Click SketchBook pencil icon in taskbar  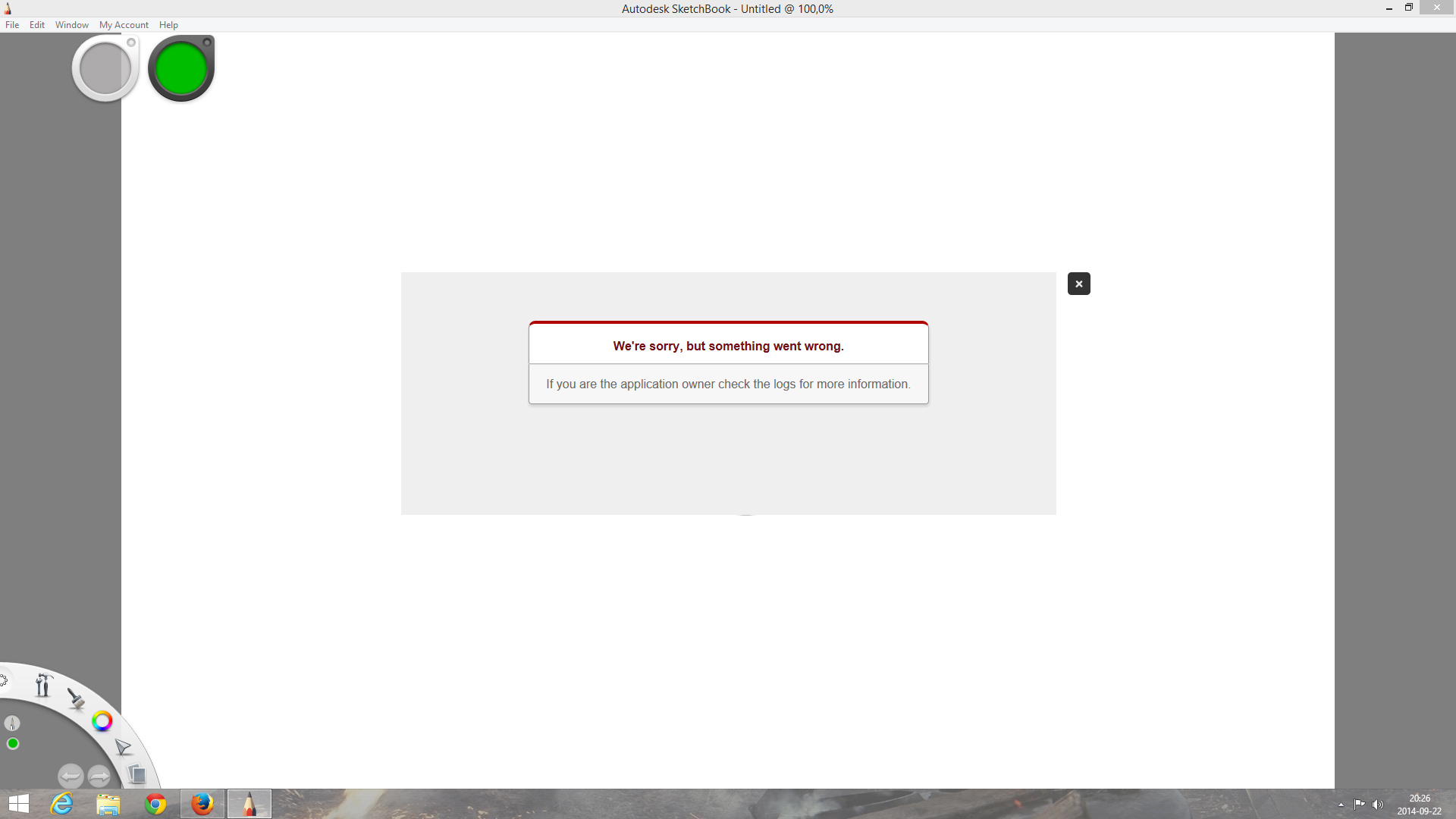(x=249, y=804)
